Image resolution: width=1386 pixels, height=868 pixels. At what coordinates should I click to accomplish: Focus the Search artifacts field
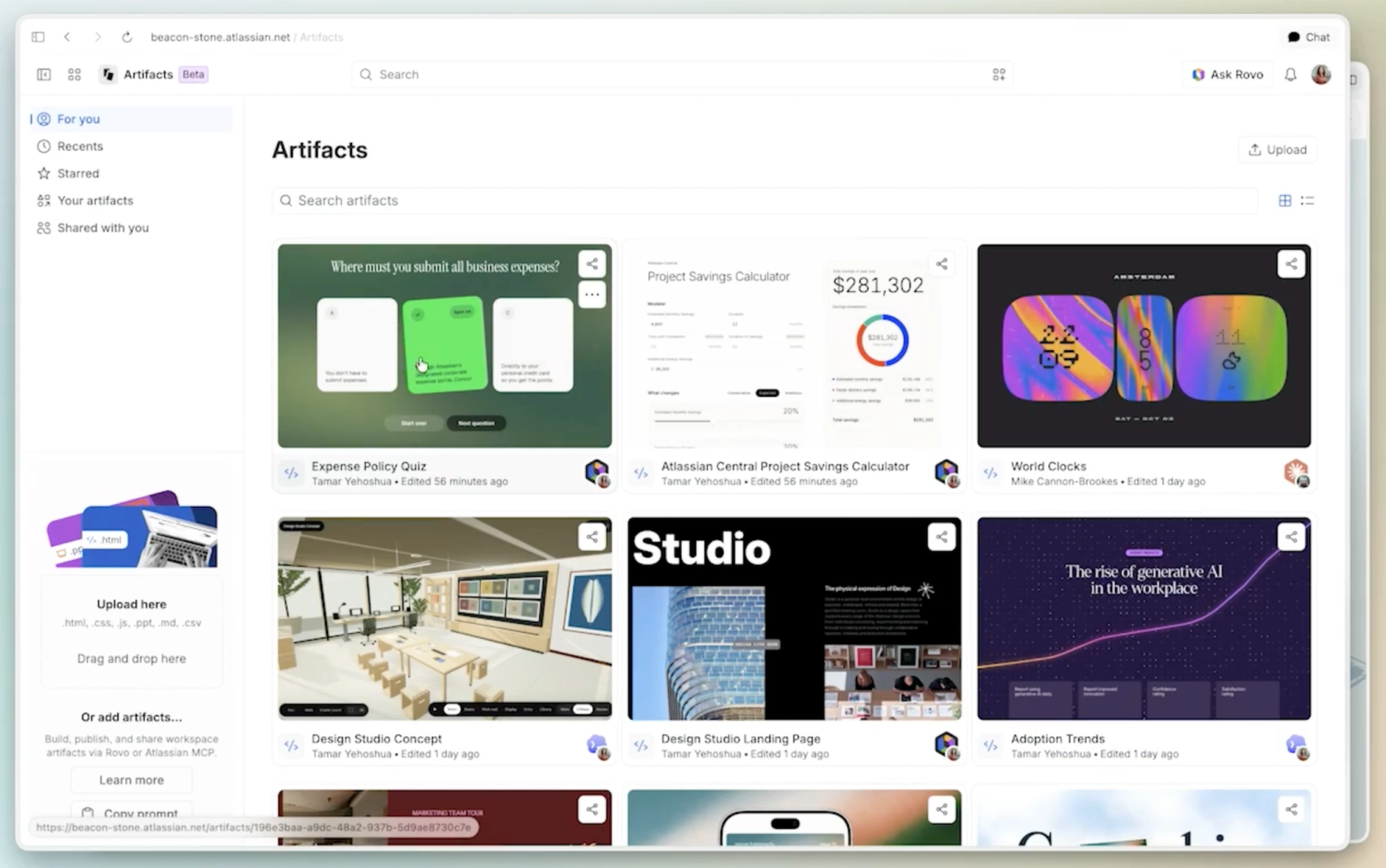(x=765, y=201)
